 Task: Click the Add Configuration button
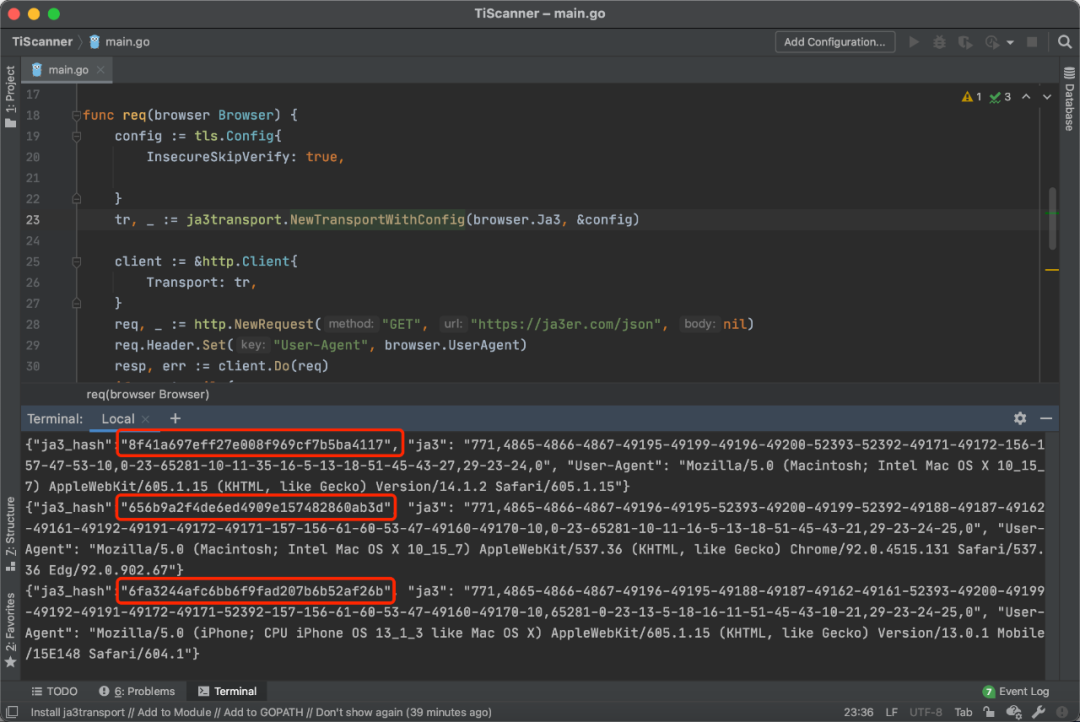pos(834,42)
